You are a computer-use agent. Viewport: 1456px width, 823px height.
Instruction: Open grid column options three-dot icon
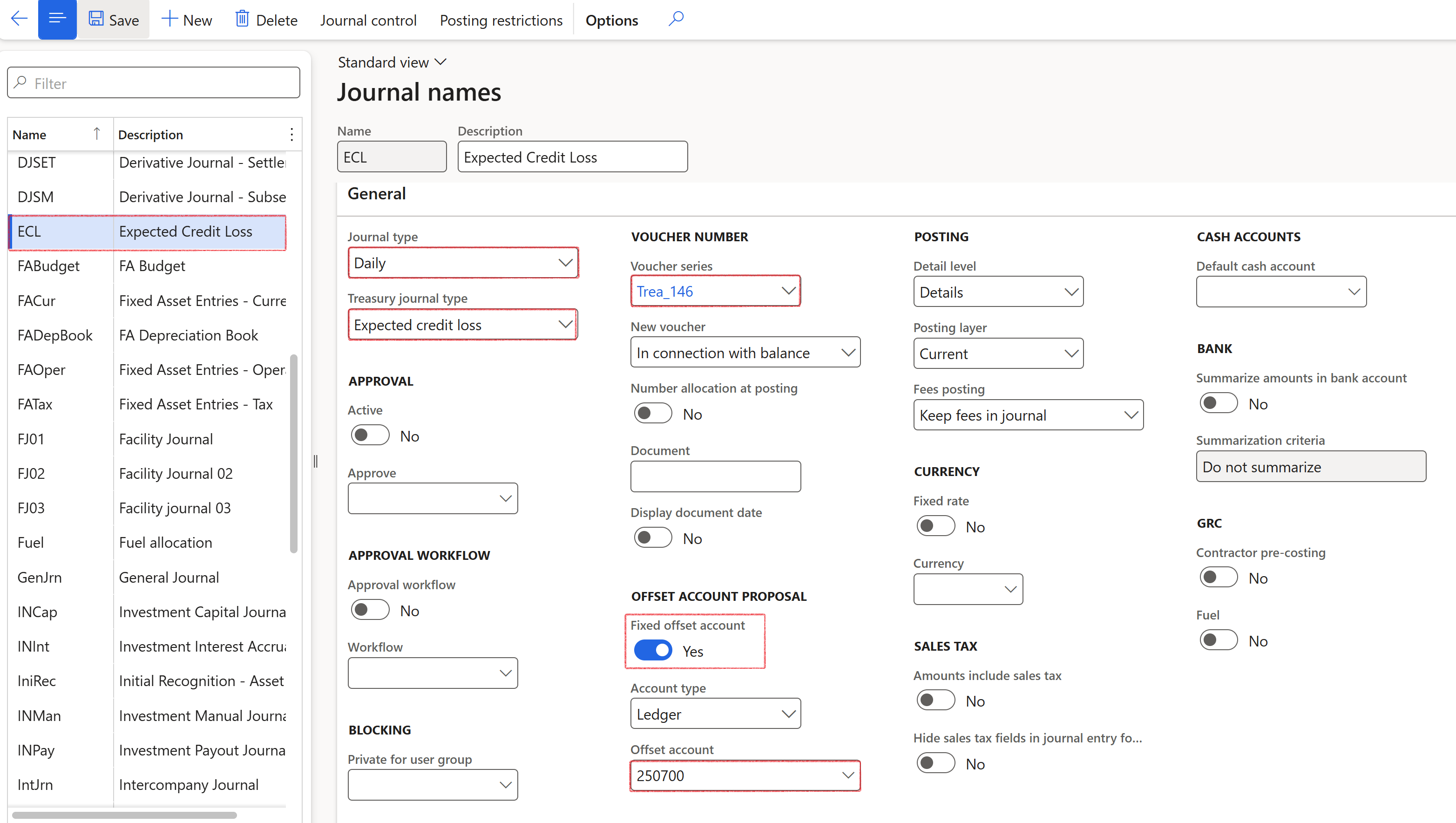click(291, 135)
